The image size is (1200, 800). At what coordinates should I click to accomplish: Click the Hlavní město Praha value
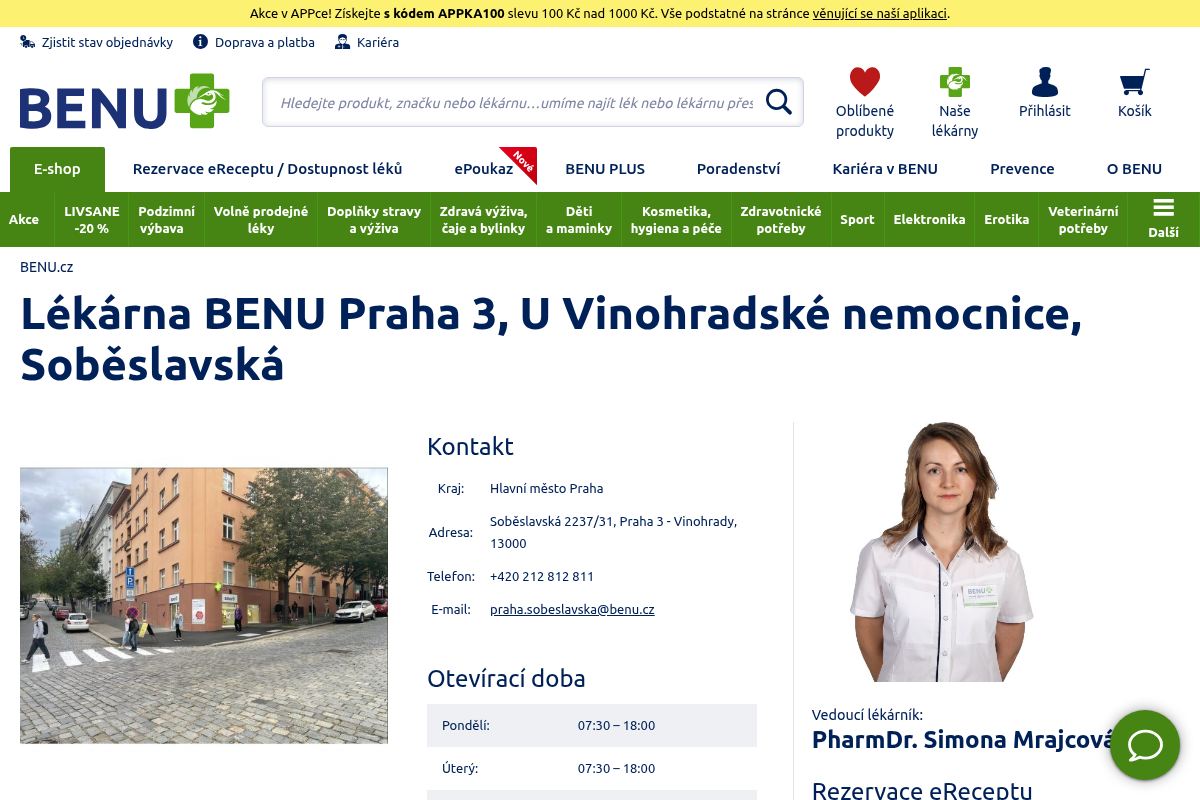point(547,489)
